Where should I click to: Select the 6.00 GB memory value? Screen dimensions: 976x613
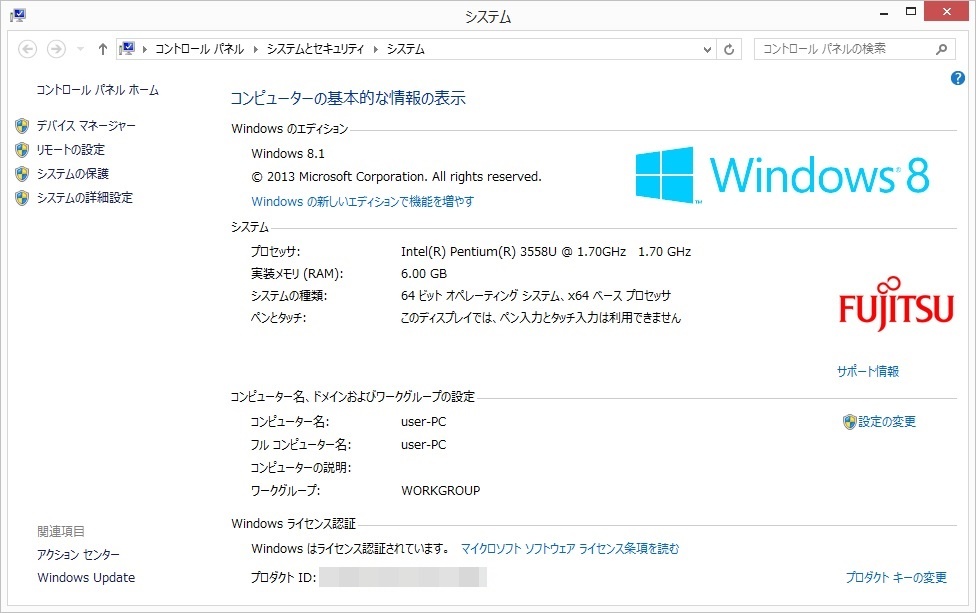424,274
